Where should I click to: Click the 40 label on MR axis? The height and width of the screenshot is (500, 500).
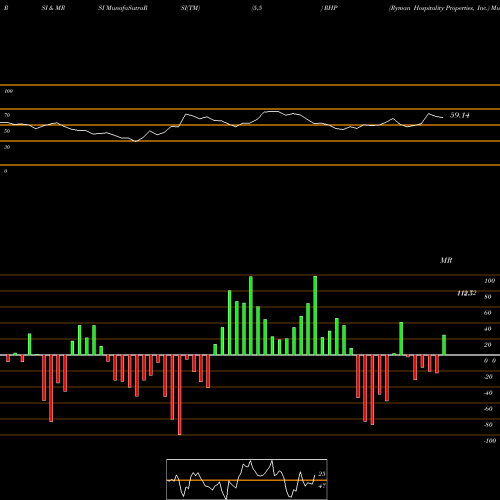point(488,329)
